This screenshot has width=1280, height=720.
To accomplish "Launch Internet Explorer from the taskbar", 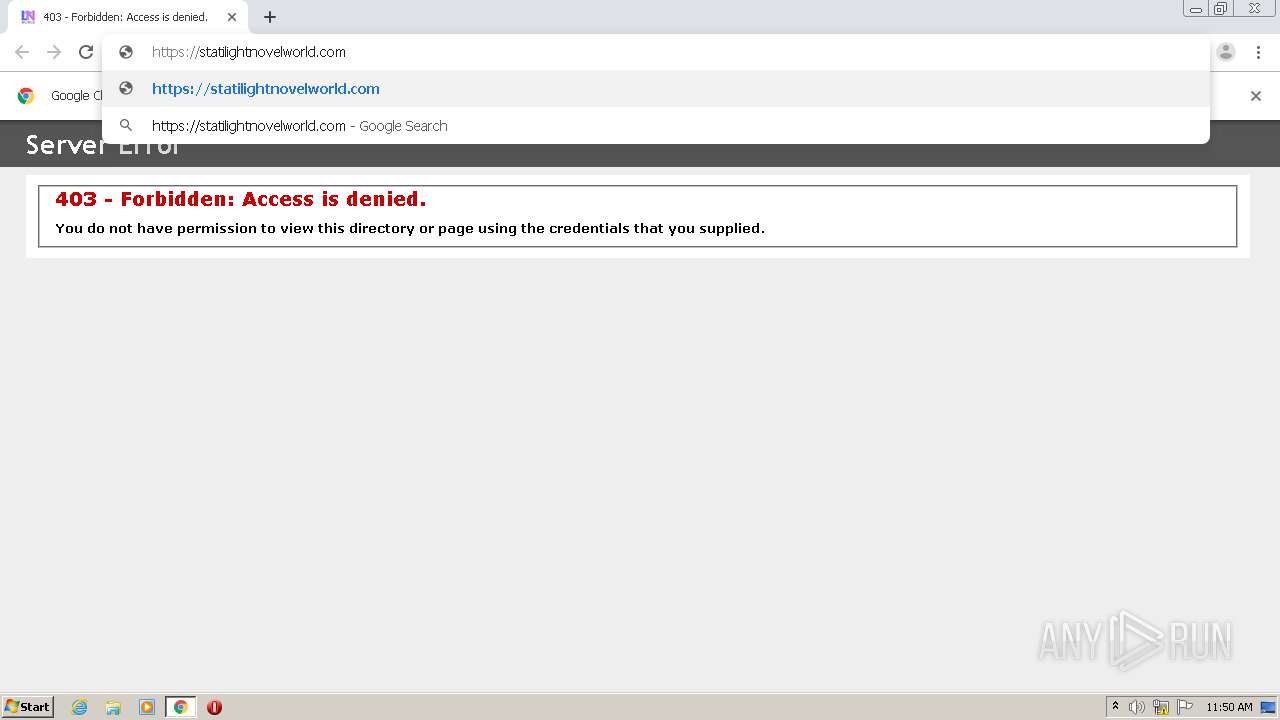I will [80, 707].
